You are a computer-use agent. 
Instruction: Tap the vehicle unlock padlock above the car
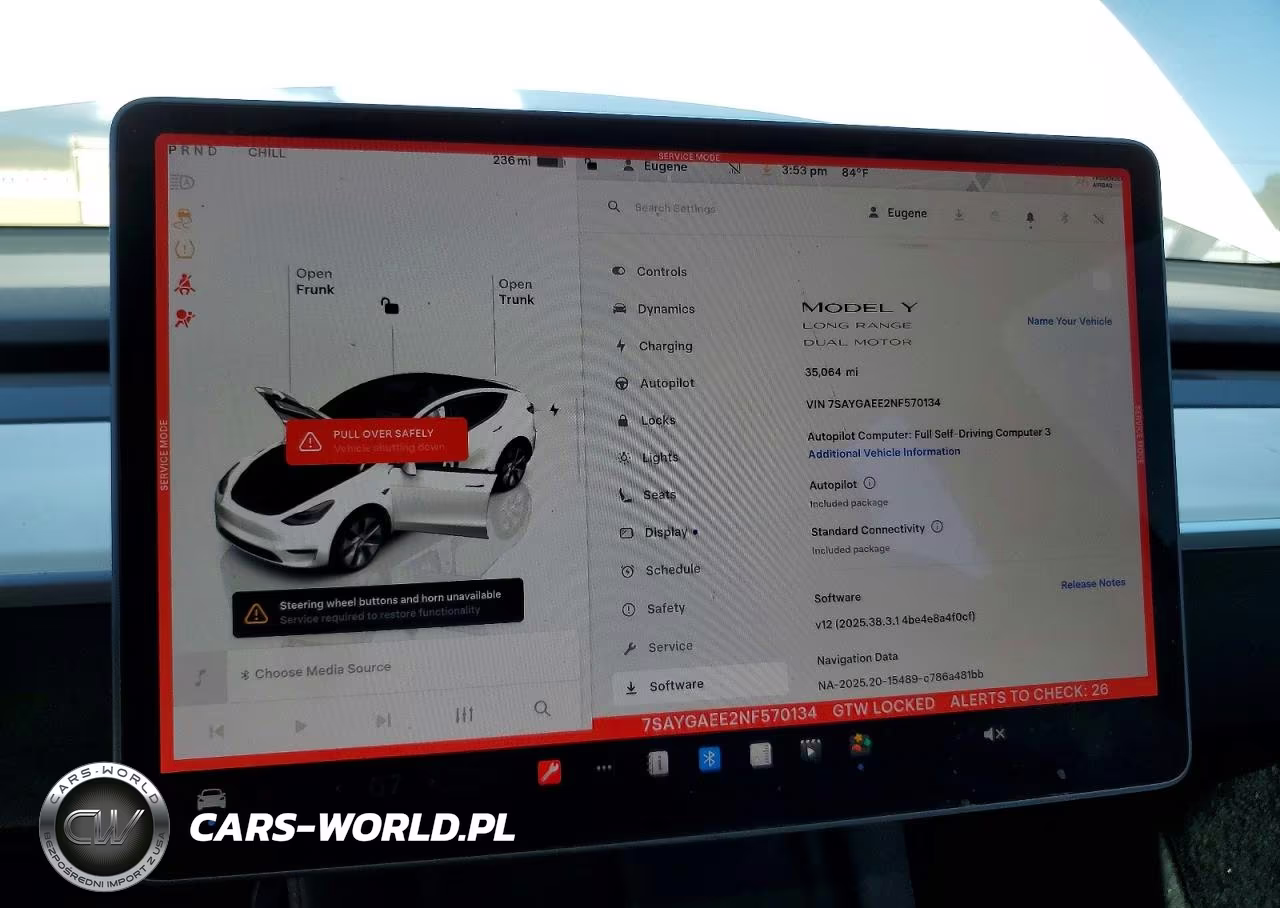coord(390,305)
